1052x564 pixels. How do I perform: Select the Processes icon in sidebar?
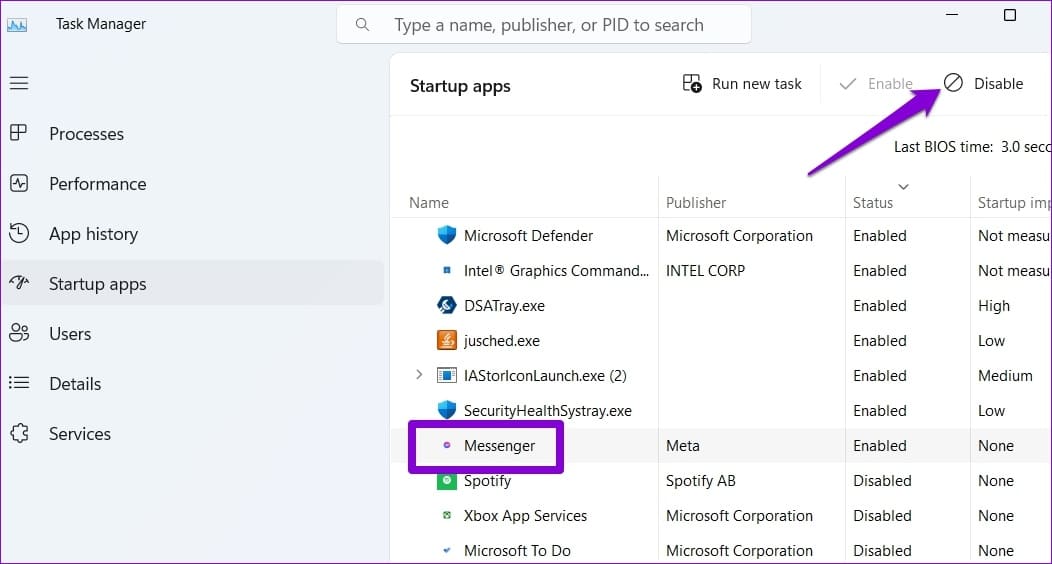pyautogui.click(x=19, y=133)
